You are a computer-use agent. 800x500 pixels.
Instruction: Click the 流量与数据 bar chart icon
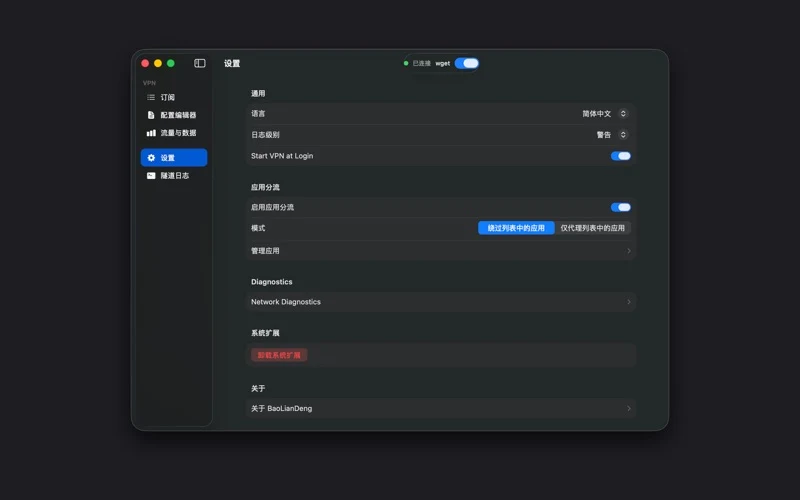[x=151, y=133]
